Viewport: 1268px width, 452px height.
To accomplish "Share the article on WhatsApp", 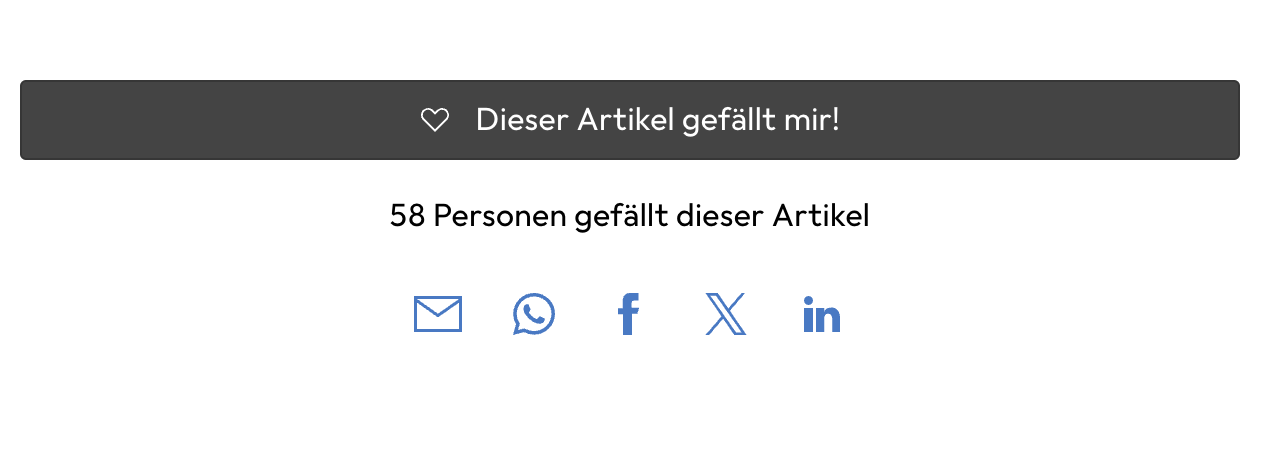I will pyautogui.click(x=533, y=314).
